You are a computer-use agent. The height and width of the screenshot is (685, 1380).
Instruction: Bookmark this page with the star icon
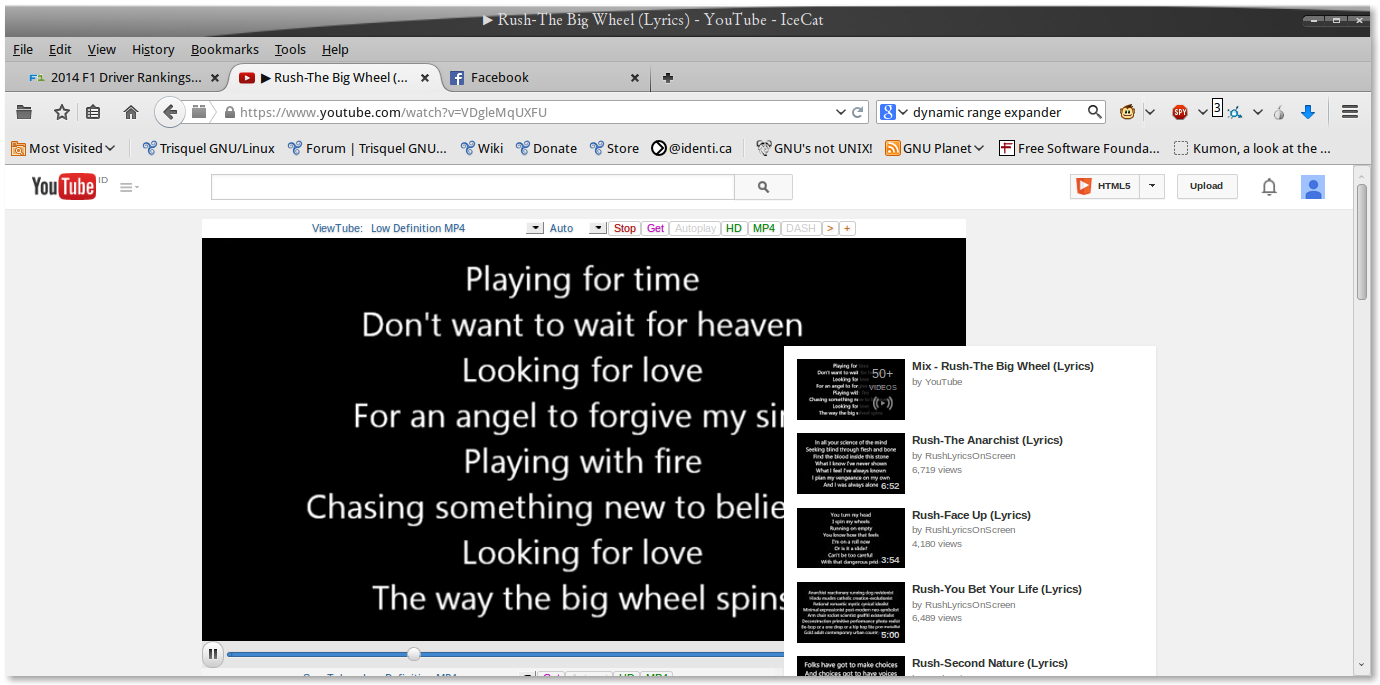coord(62,112)
